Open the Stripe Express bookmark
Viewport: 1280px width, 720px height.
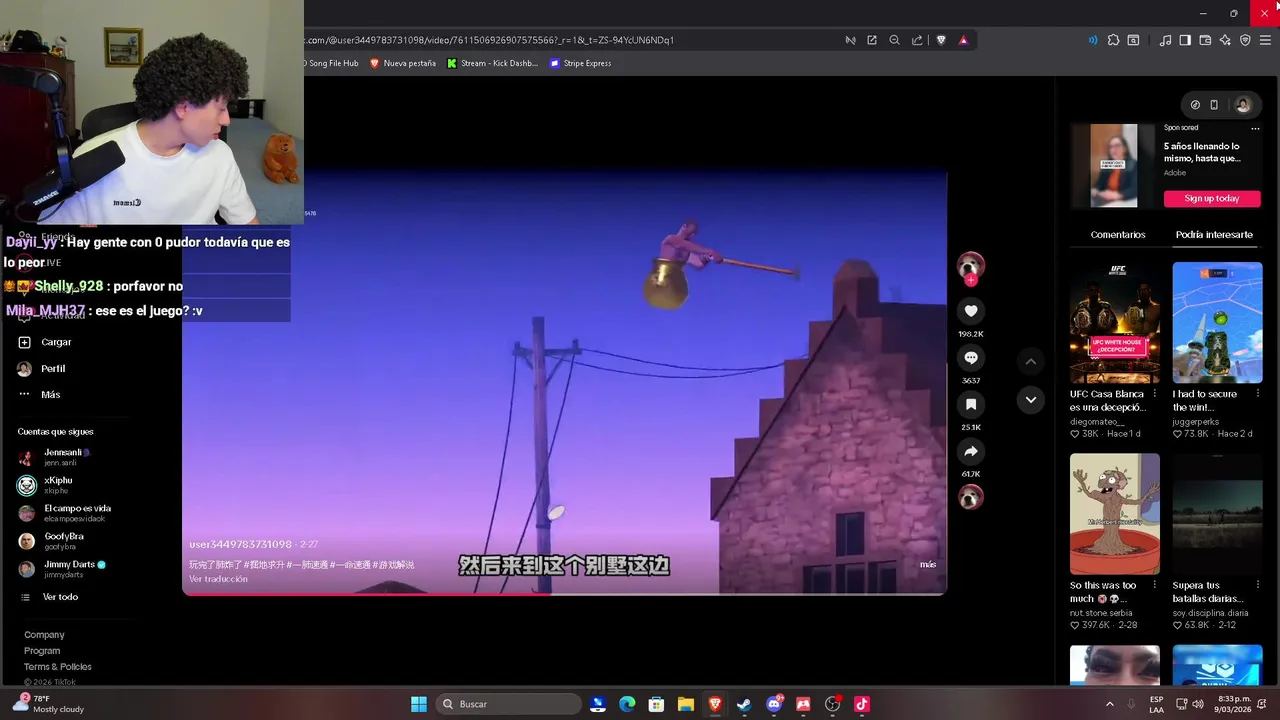[x=580, y=63]
